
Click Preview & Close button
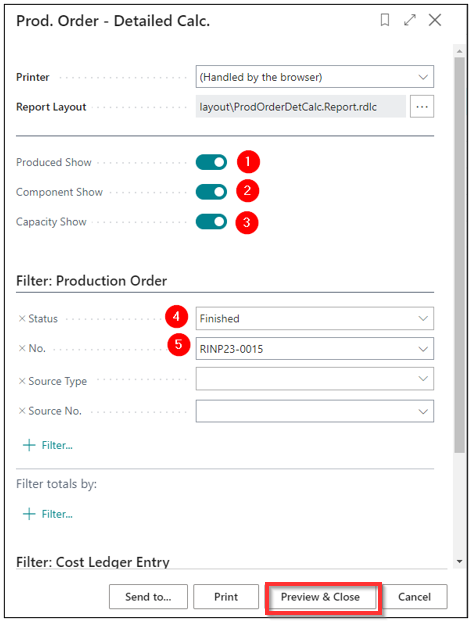(320, 597)
